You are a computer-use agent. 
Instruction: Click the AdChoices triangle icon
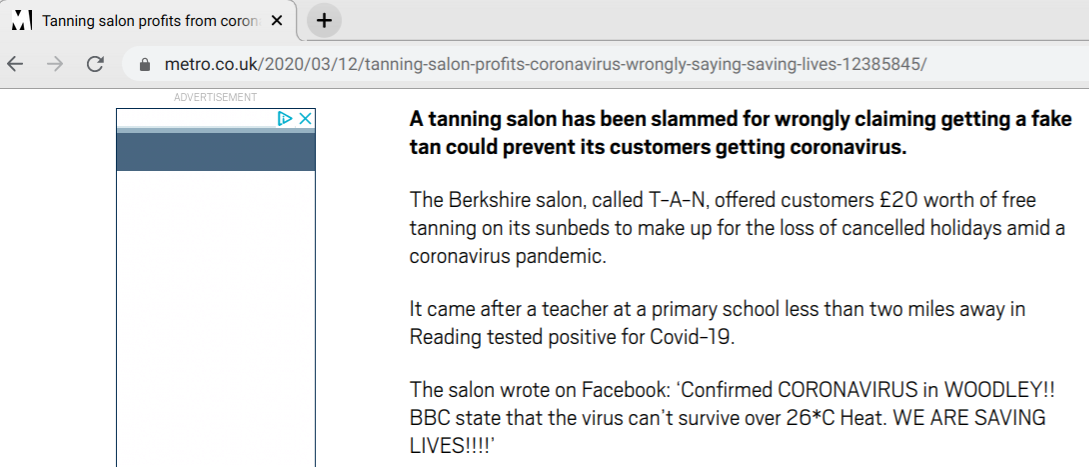click(x=285, y=119)
